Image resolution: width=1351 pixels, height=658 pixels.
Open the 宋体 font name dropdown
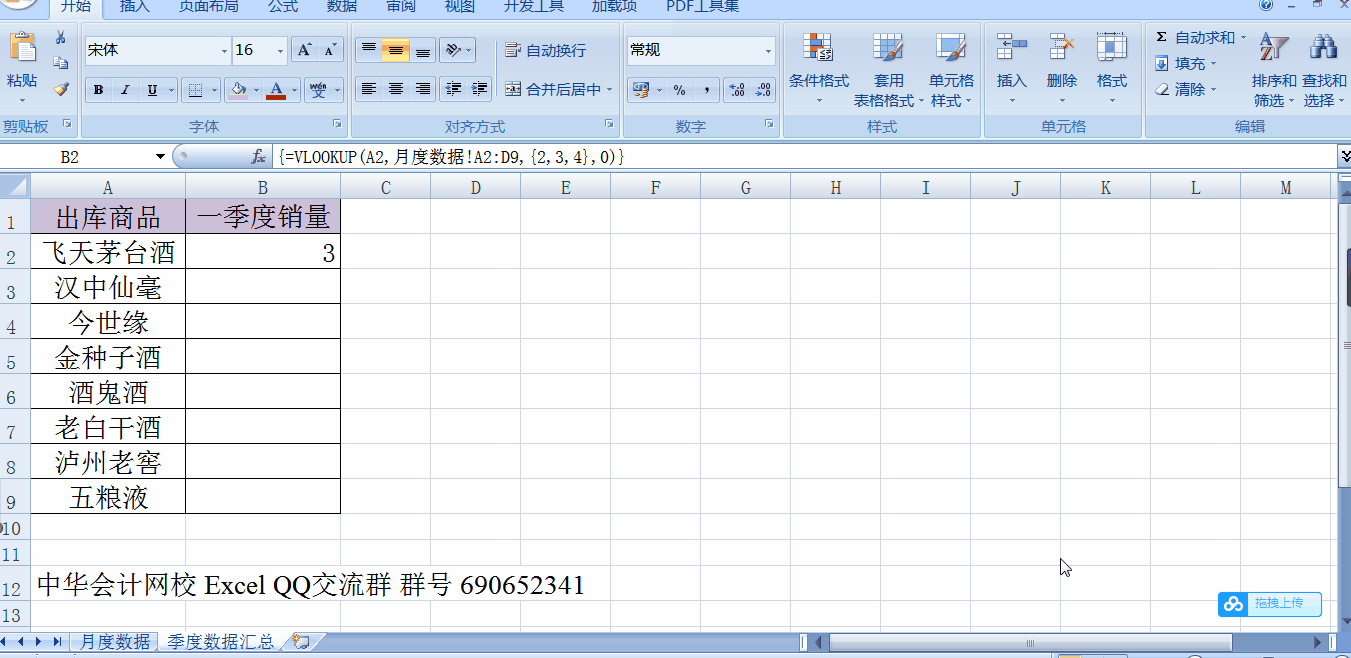coord(226,49)
